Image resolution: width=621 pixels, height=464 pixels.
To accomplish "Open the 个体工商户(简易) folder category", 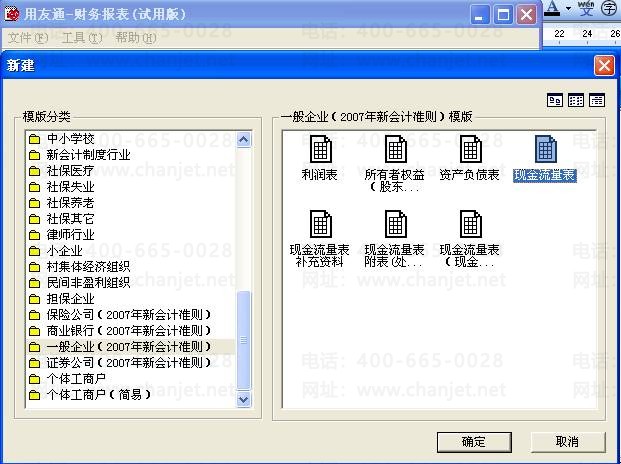I will click(x=90, y=395).
